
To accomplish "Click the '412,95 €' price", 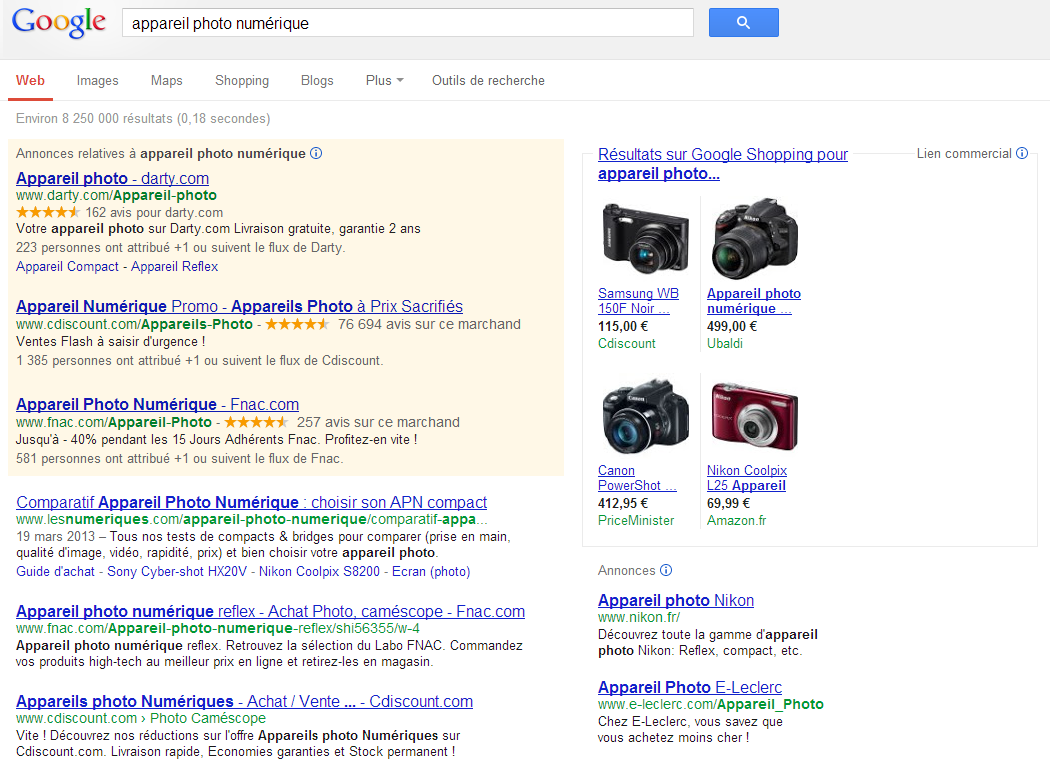I will pyautogui.click(x=623, y=503).
